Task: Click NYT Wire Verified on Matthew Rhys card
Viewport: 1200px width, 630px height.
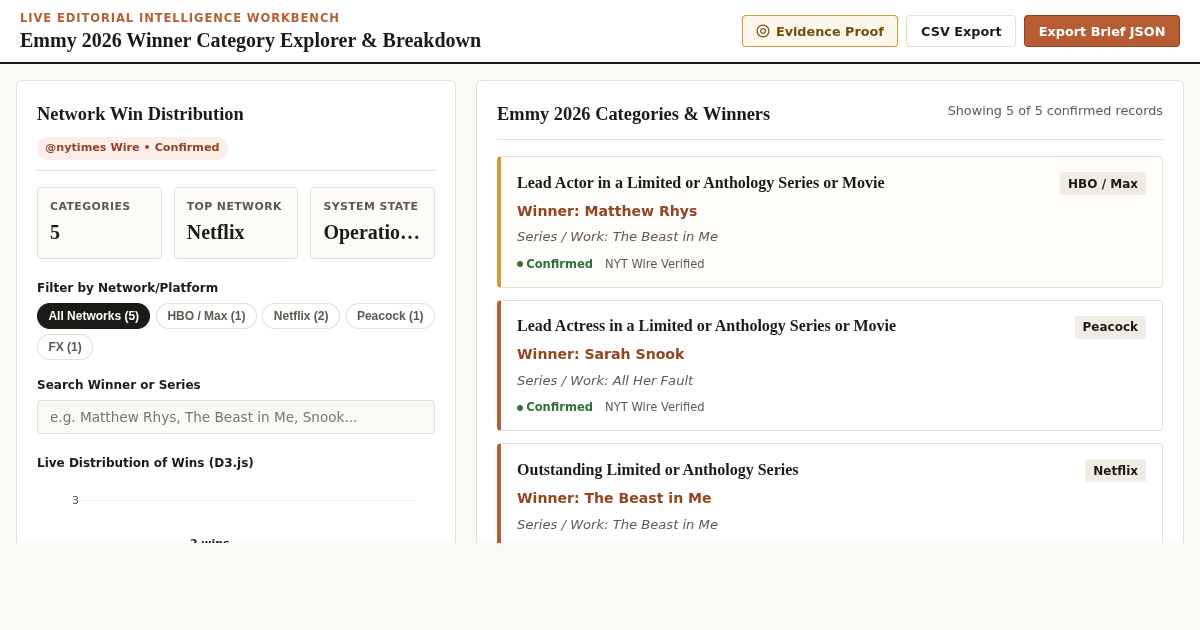Action: point(654,264)
